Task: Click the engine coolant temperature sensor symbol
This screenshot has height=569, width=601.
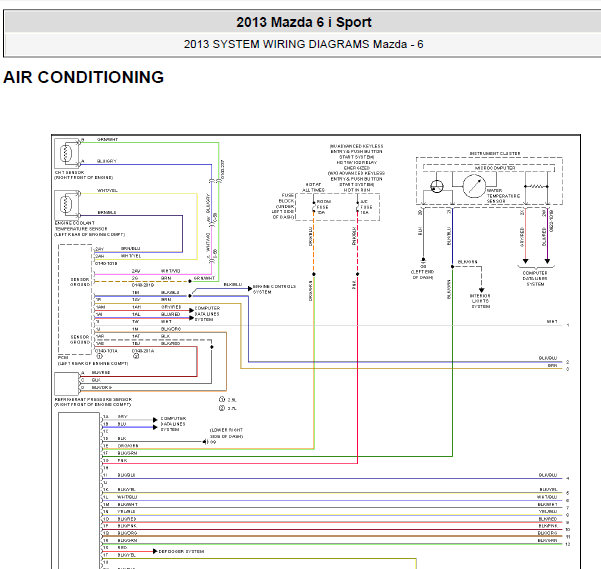Action: coord(66,204)
